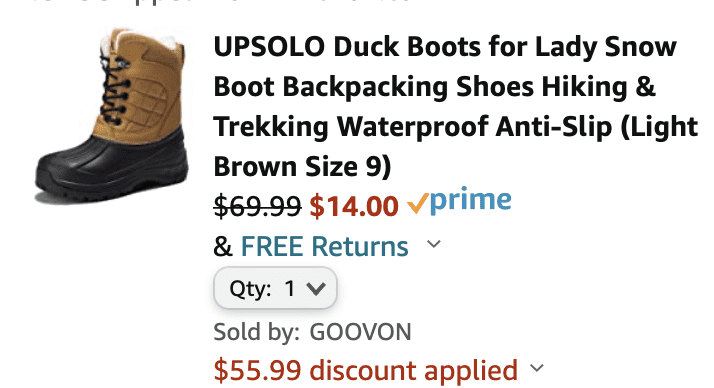Image resolution: width=714 pixels, height=388 pixels.
Task: Open the FREE Returns link
Action: pyautogui.click(x=324, y=246)
